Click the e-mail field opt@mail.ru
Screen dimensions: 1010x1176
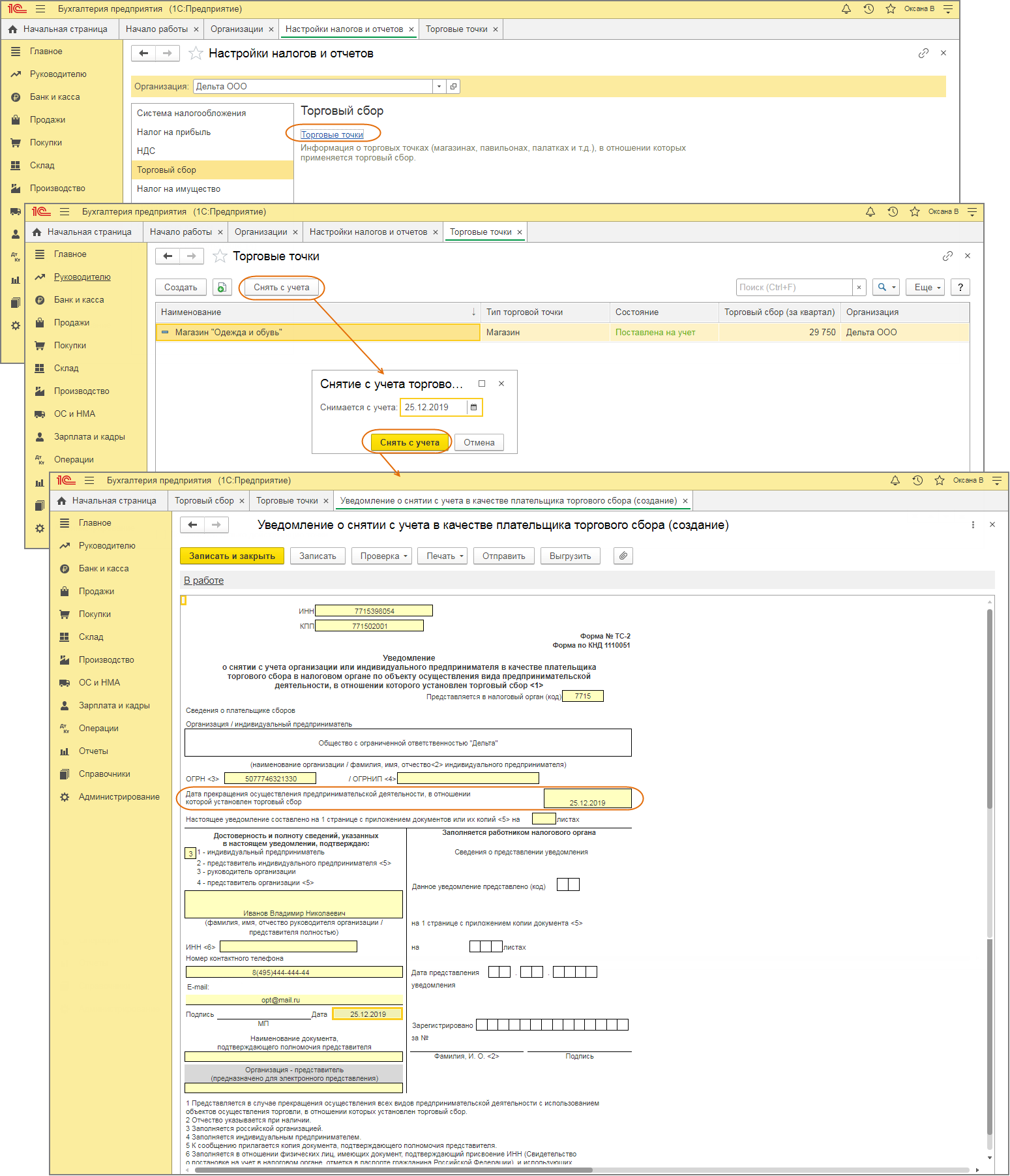pos(294,999)
